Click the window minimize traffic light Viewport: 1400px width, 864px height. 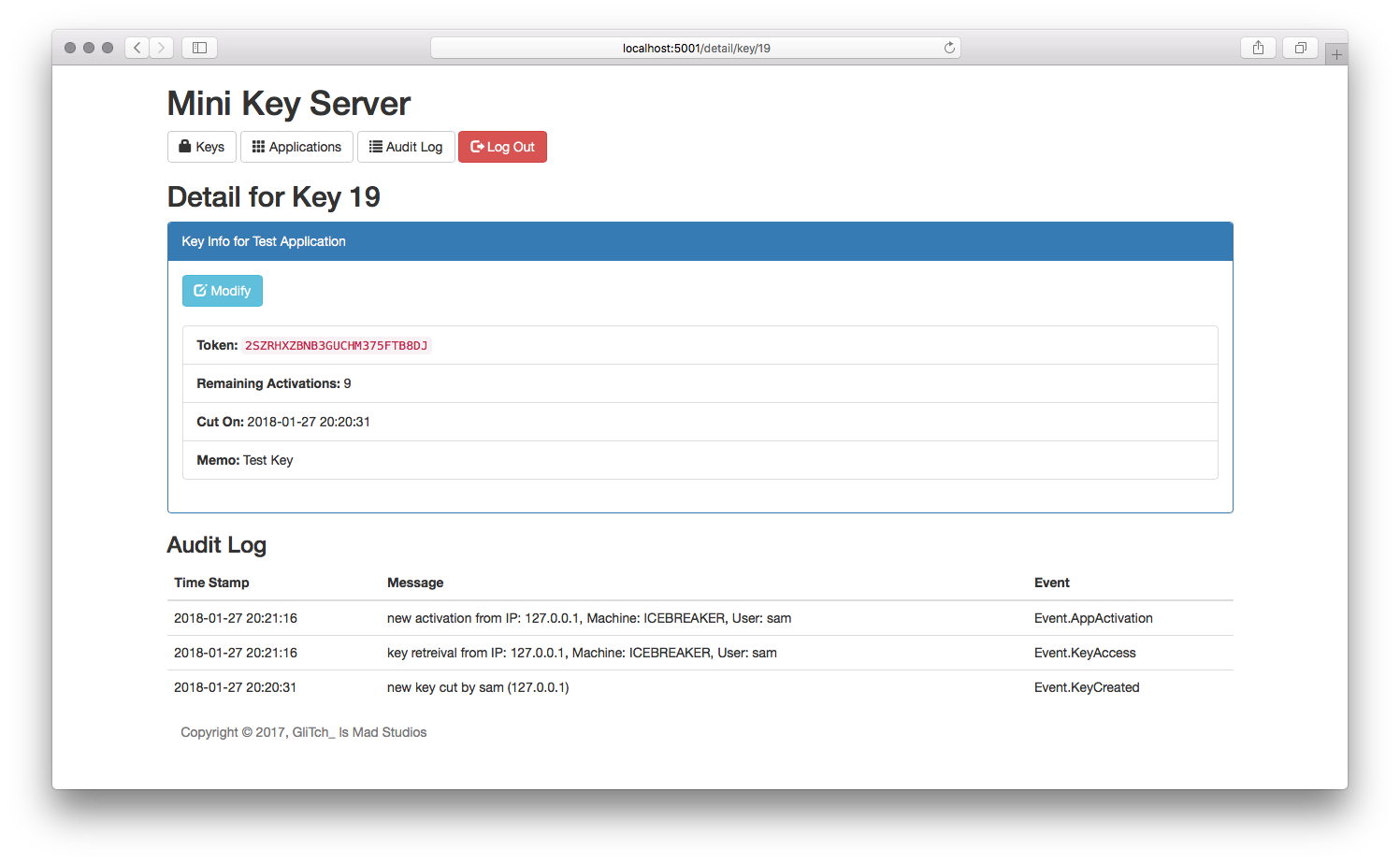pos(89,48)
